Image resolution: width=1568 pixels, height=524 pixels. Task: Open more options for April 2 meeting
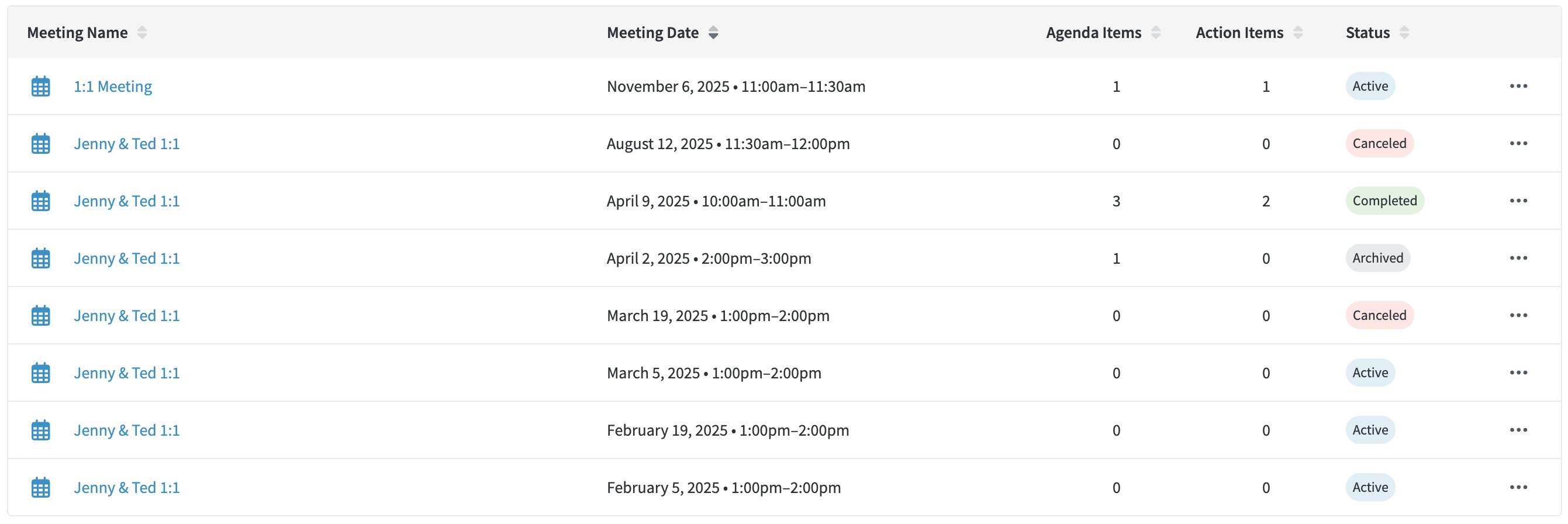1518,258
